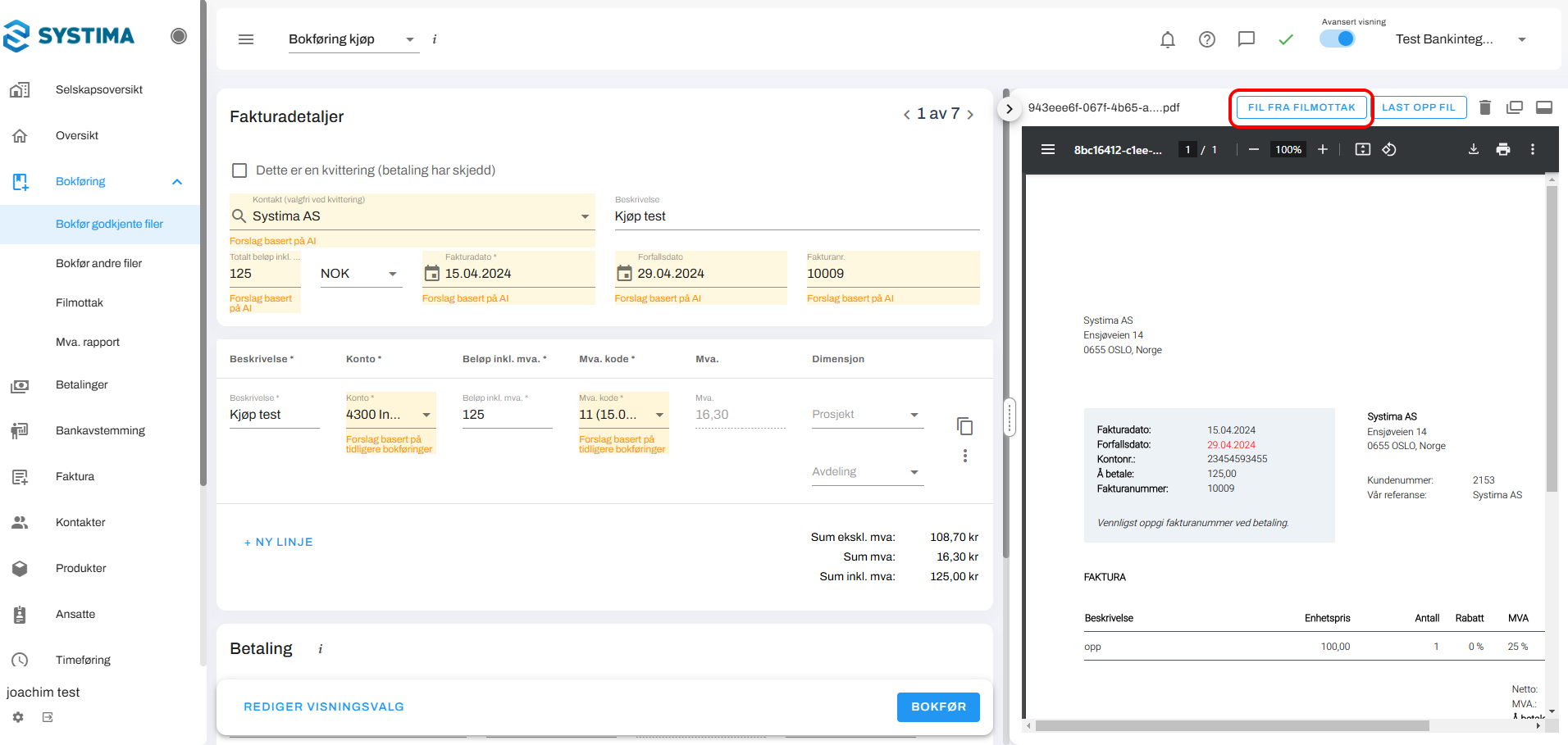Viewport: 1568px width, 745px height.
Task: Rotate the PDF page
Action: point(1389,149)
